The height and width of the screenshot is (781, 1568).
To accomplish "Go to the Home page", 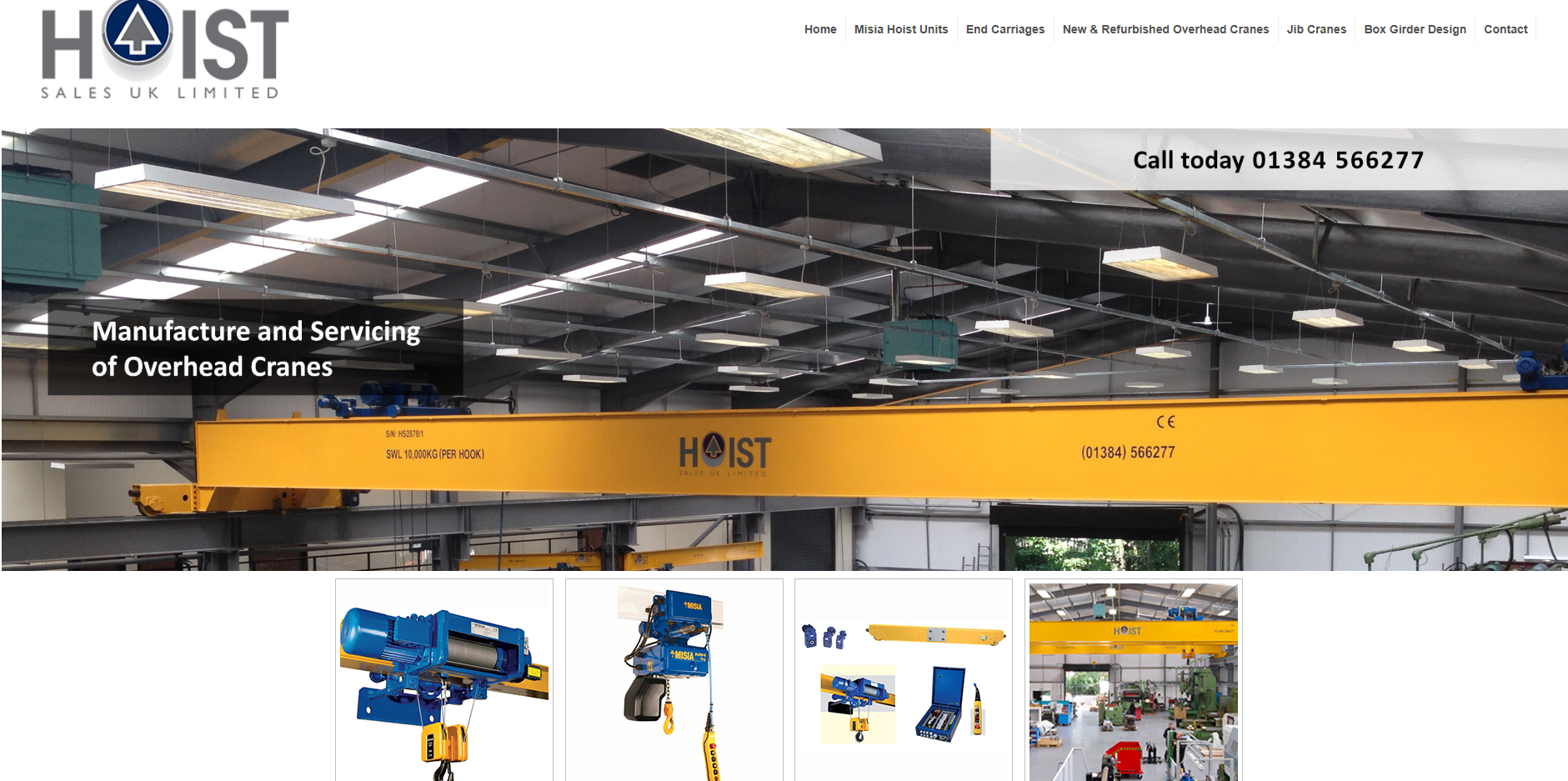I will [819, 29].
